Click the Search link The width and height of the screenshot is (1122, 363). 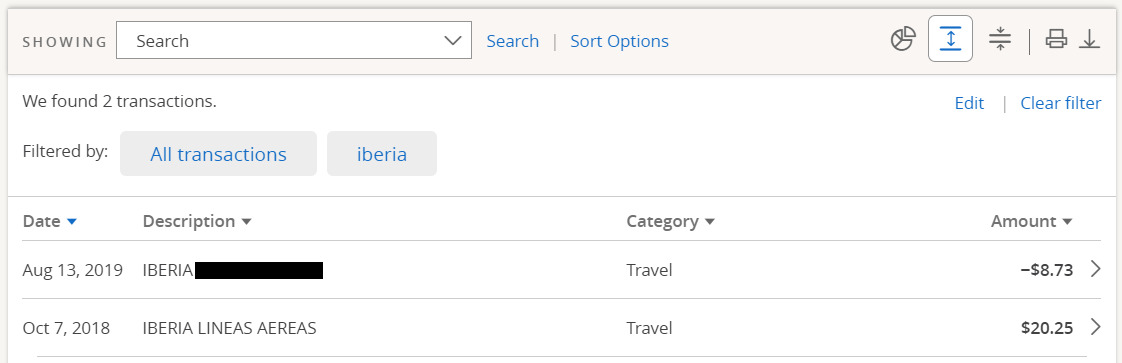point(512,41)
